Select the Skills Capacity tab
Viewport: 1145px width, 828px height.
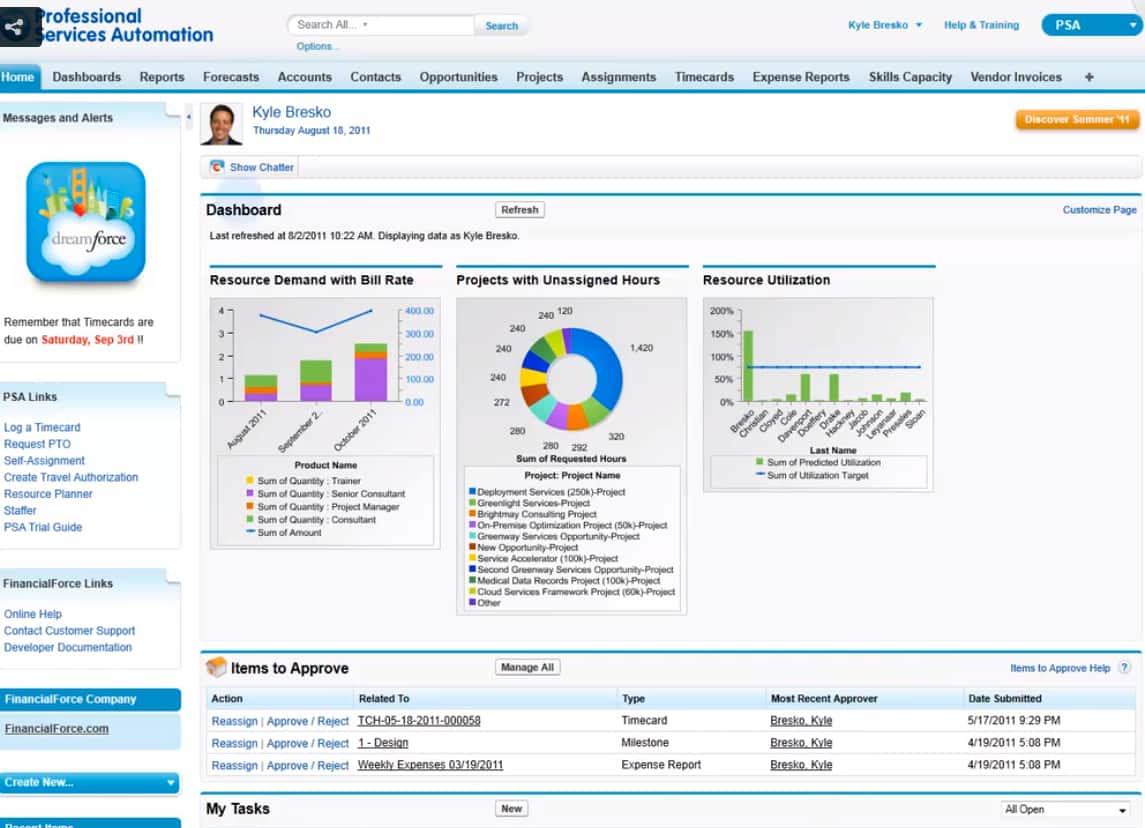pos(910,77)
